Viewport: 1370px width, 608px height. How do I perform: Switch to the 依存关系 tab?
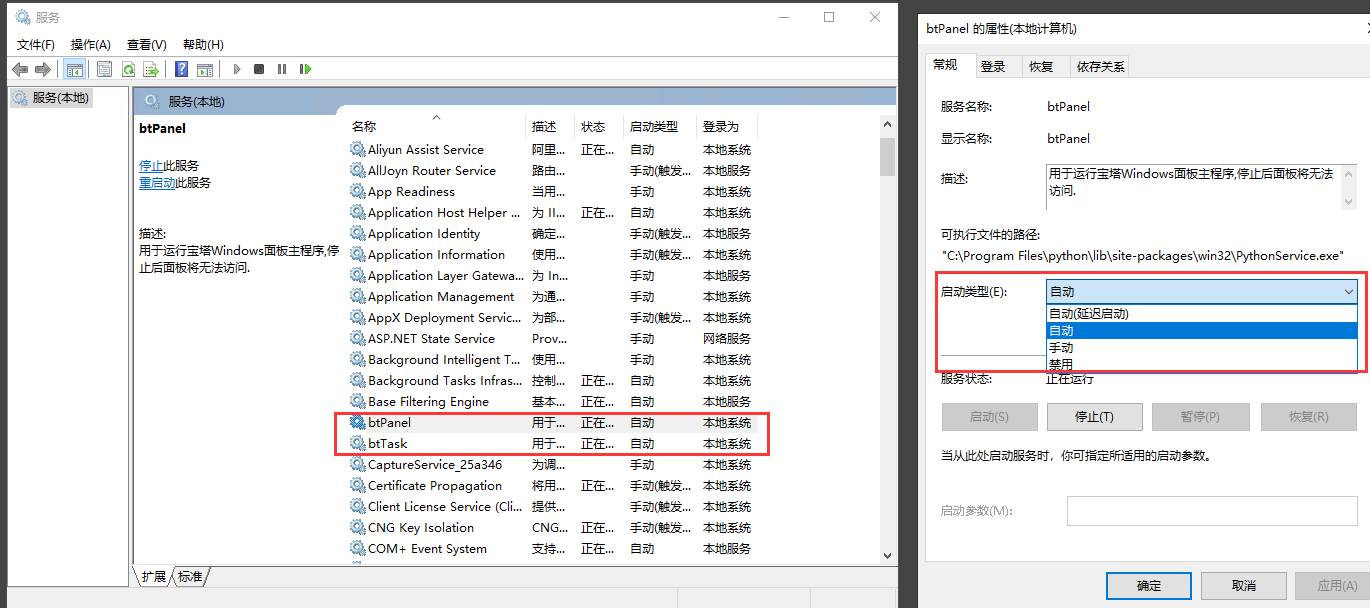pos(1101,66)
